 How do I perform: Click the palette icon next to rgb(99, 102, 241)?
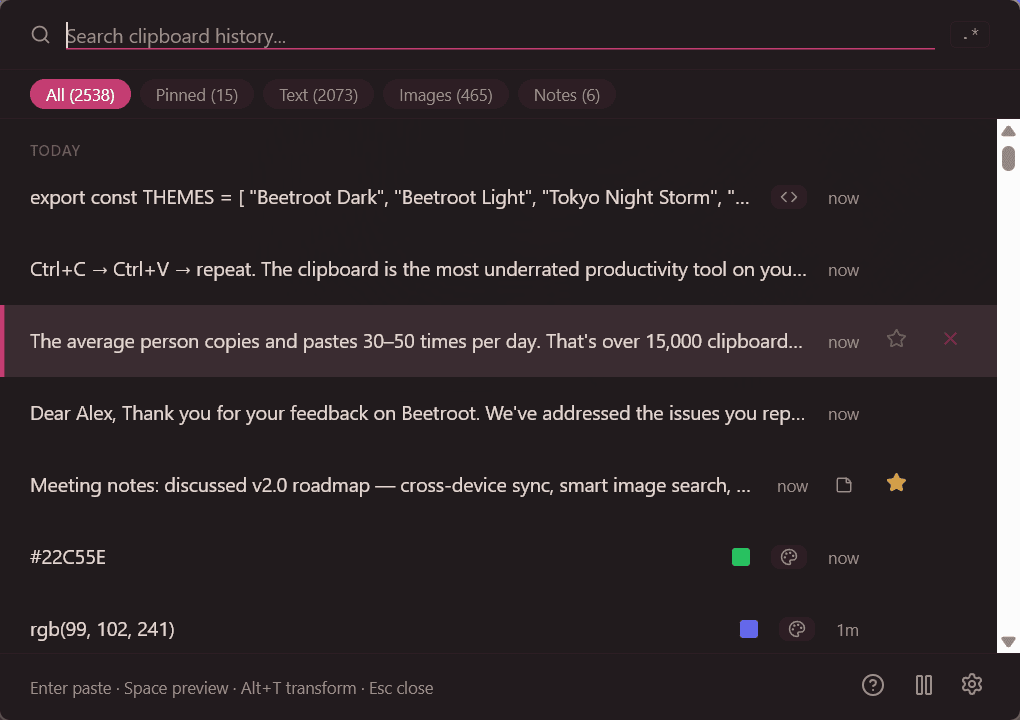(x=796, y=629)
